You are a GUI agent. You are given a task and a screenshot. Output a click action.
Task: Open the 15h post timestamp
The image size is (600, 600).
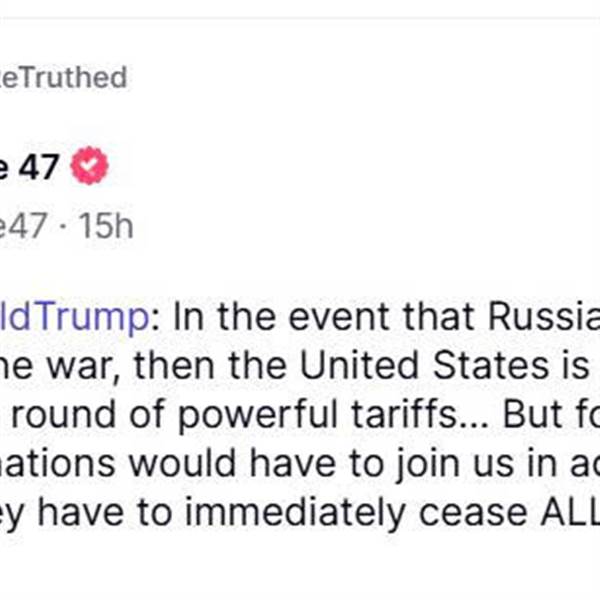coord(106,226)
